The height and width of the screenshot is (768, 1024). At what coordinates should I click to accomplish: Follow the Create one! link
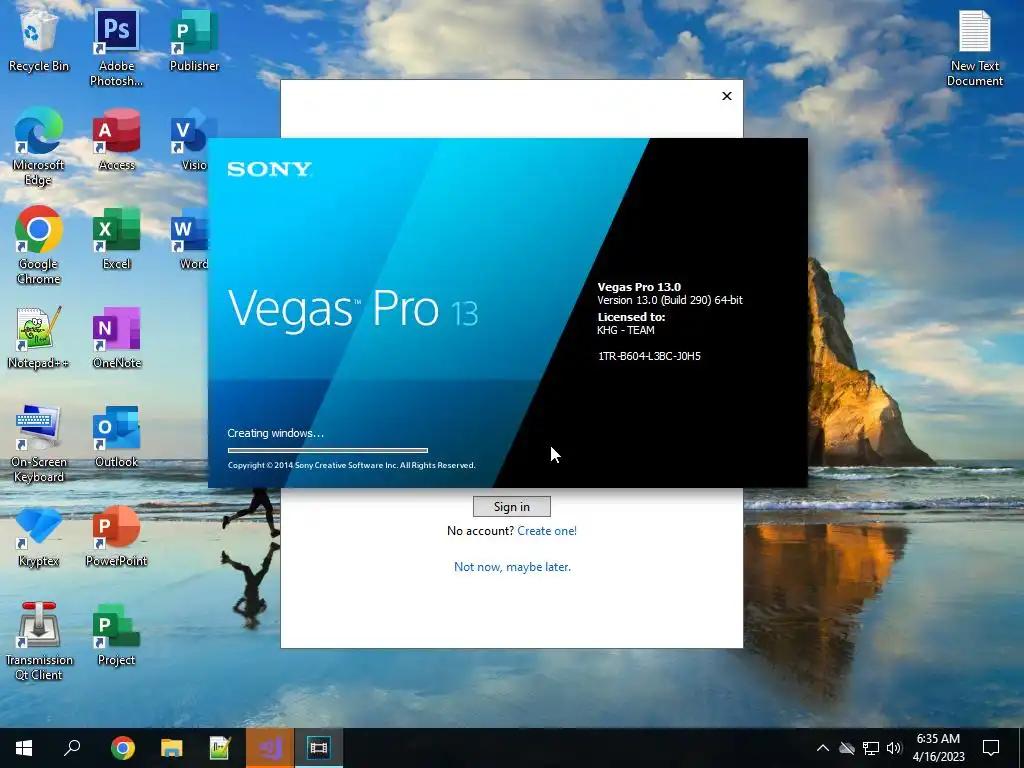[547, 531]
